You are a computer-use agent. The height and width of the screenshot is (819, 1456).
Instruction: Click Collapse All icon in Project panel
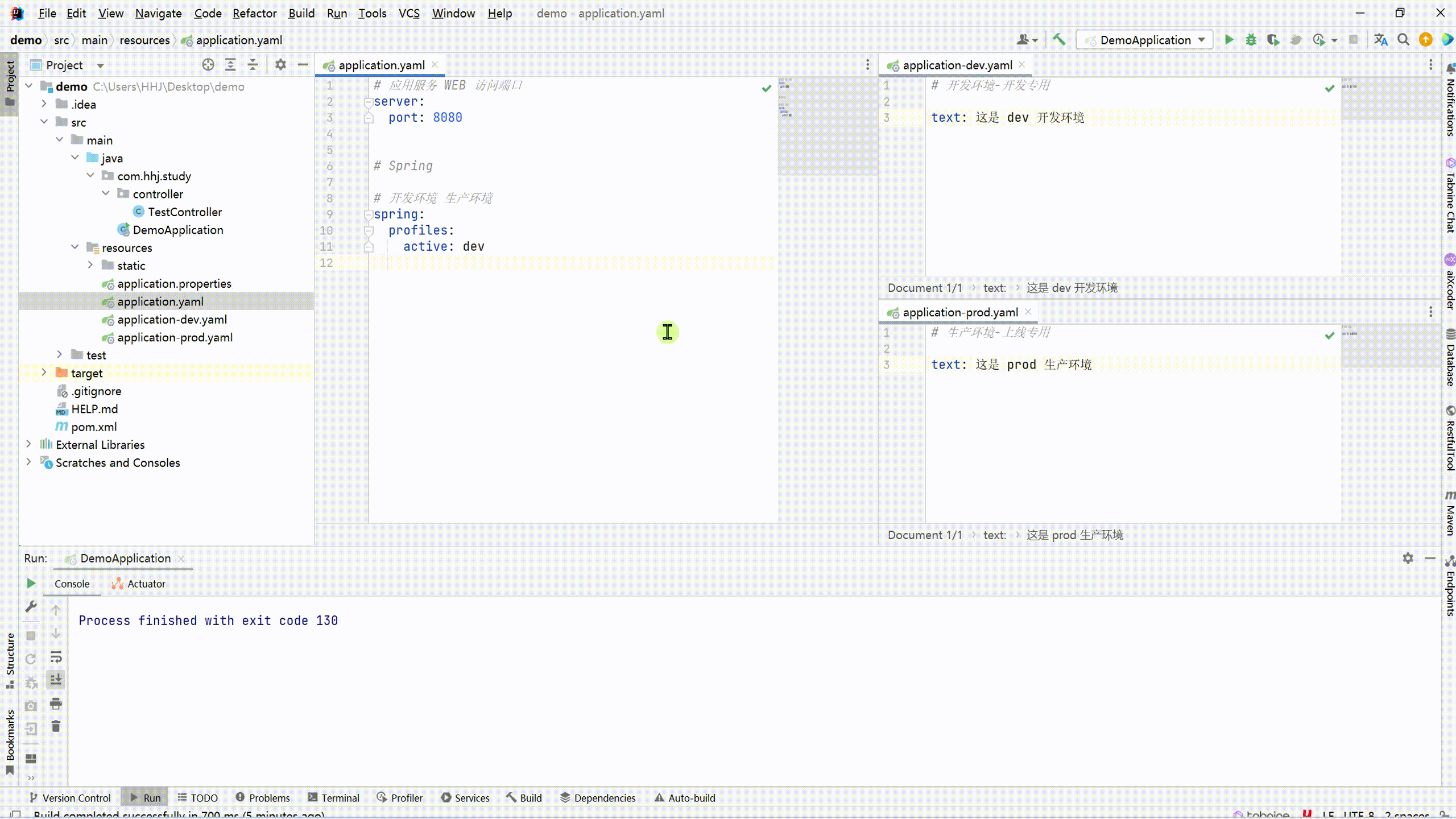(253, 65)
